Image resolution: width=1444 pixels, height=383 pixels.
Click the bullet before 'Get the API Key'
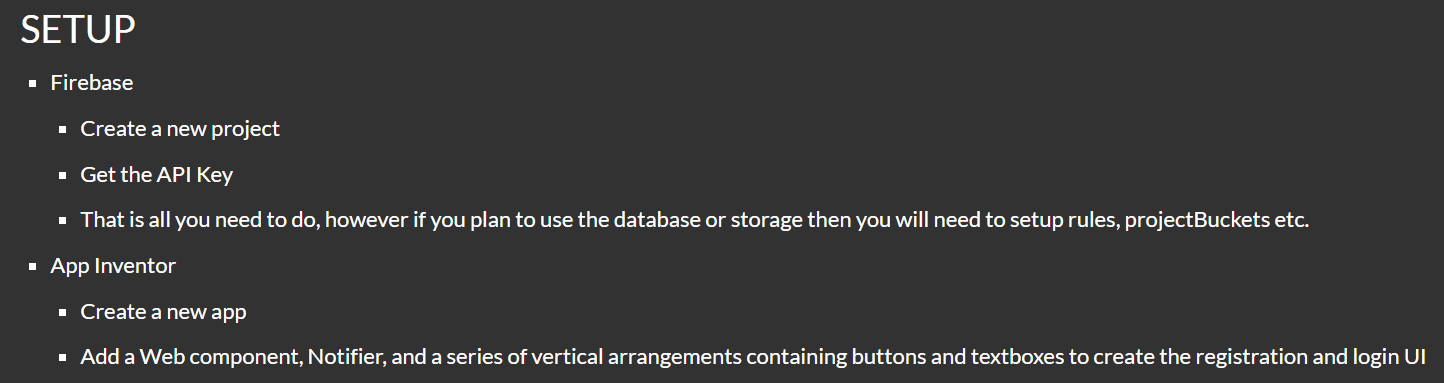coord(63,176)
